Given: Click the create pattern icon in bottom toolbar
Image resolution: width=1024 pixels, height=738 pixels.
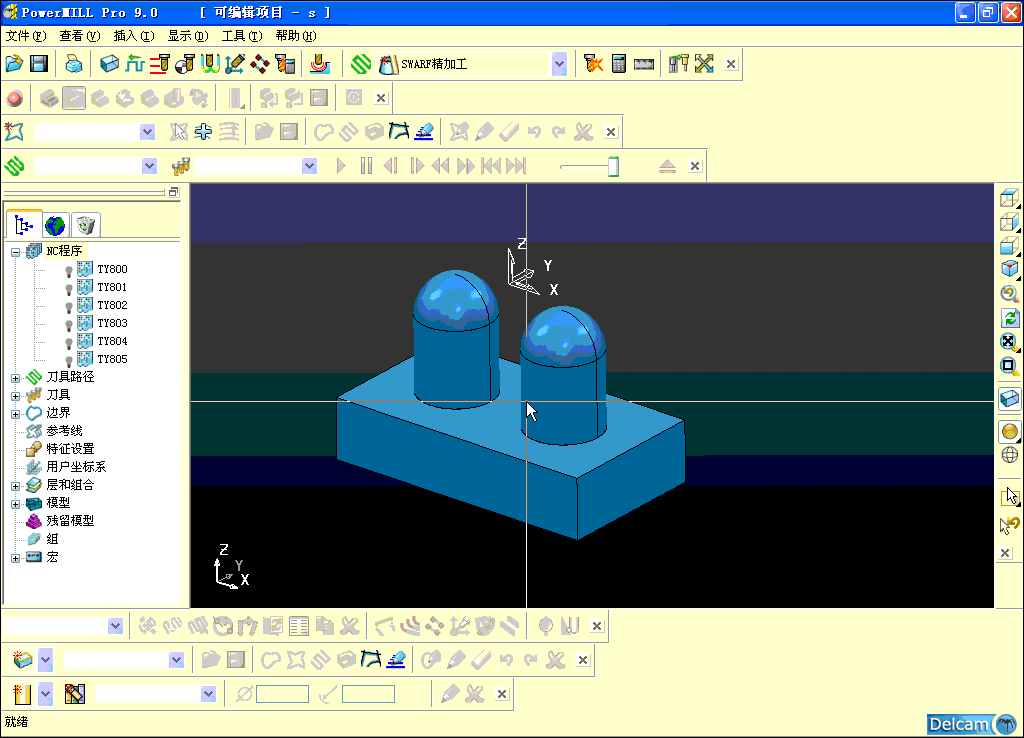Looking at the screenshot, I should (x=22, y=660).
